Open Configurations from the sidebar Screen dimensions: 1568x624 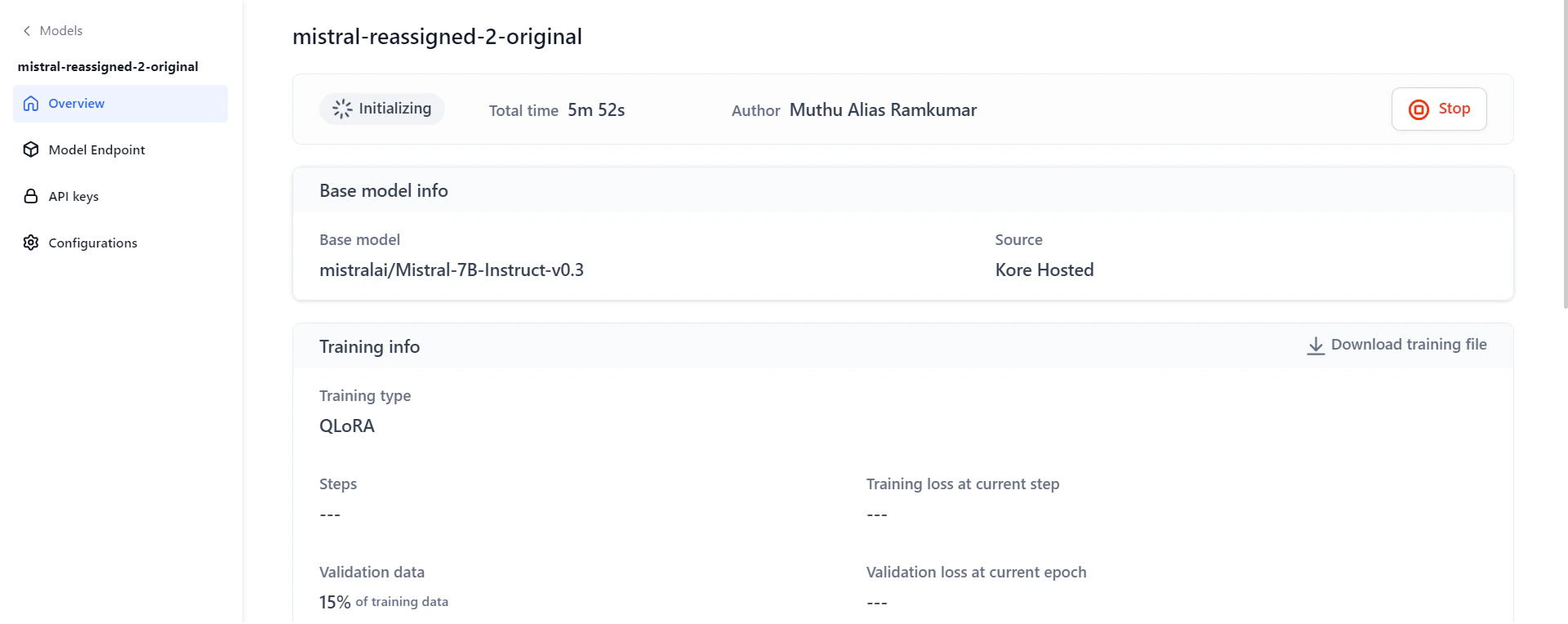(92, 243)
